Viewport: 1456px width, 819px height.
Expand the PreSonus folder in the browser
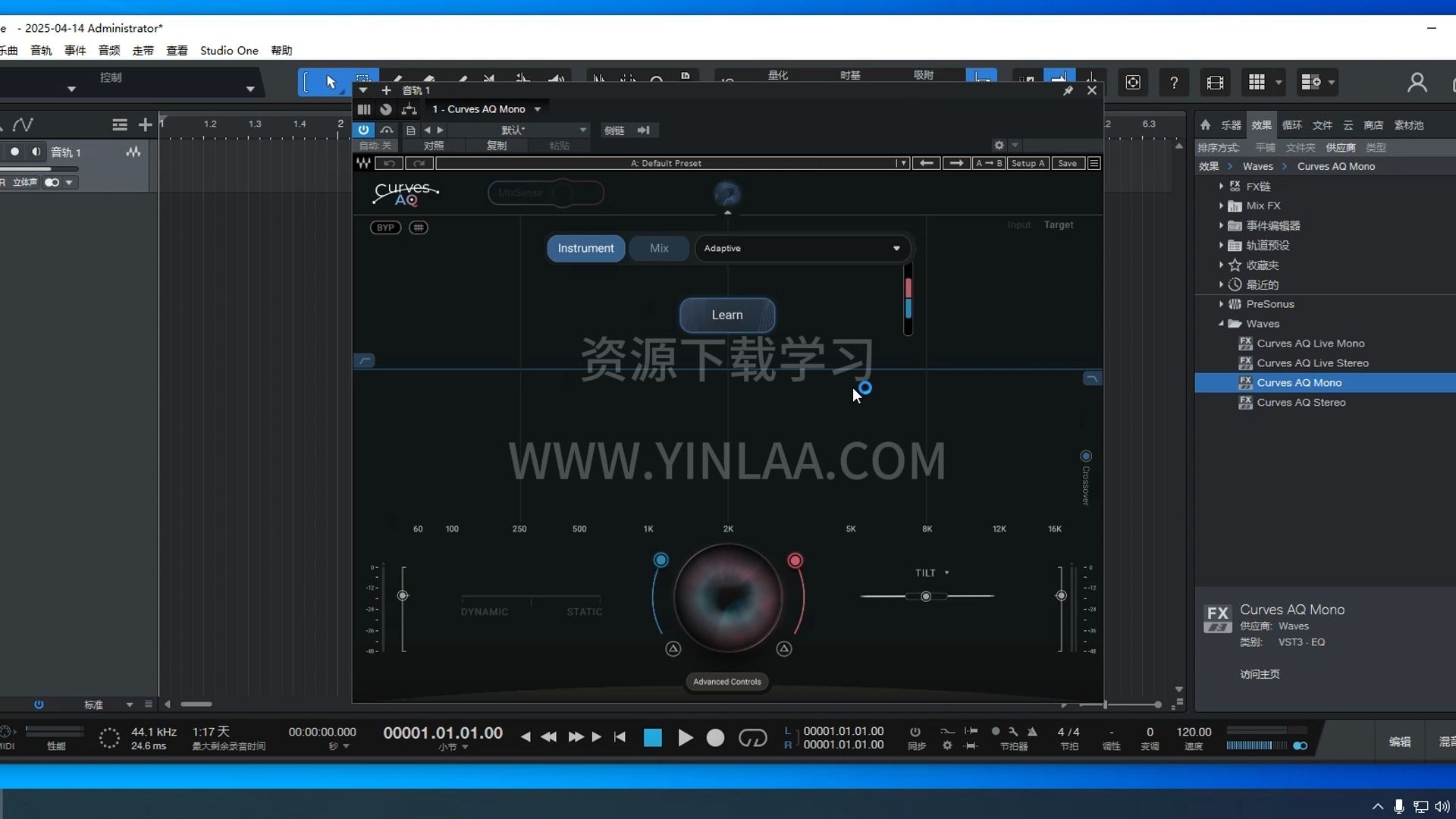tap(1221, 303)
